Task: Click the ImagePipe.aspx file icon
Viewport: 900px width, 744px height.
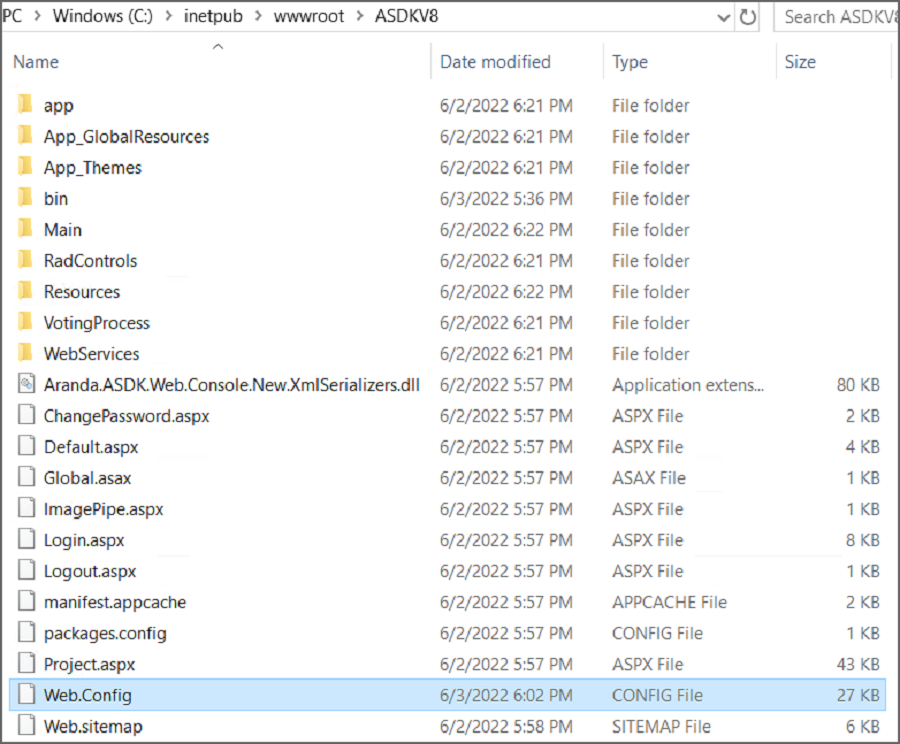Action: [x=26, y=507]
